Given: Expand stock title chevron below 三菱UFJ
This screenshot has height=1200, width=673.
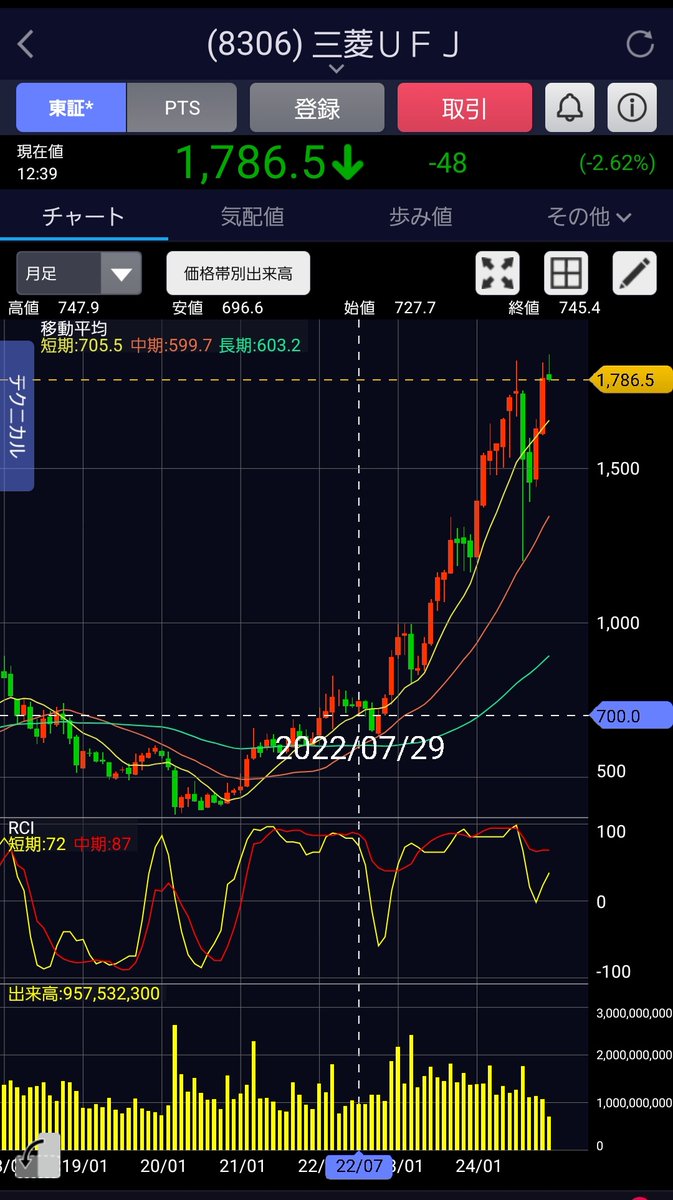Looking at the screenshot, I should (336, 69).
